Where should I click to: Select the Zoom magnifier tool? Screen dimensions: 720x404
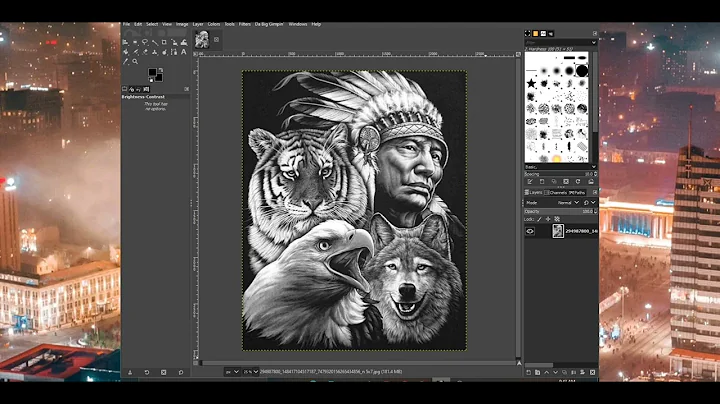[x=135, y=62]
